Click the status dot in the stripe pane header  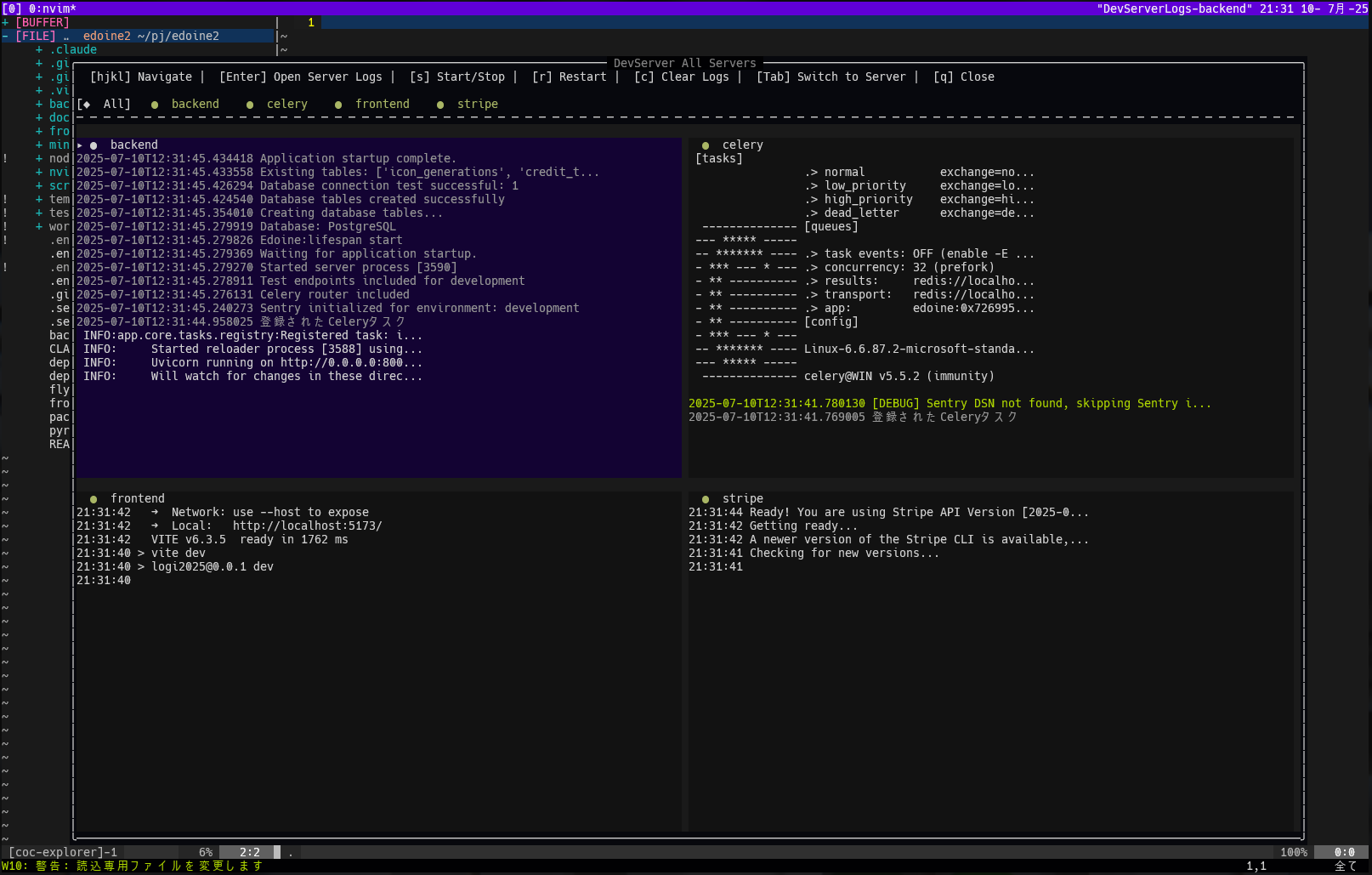click(706, 499)
